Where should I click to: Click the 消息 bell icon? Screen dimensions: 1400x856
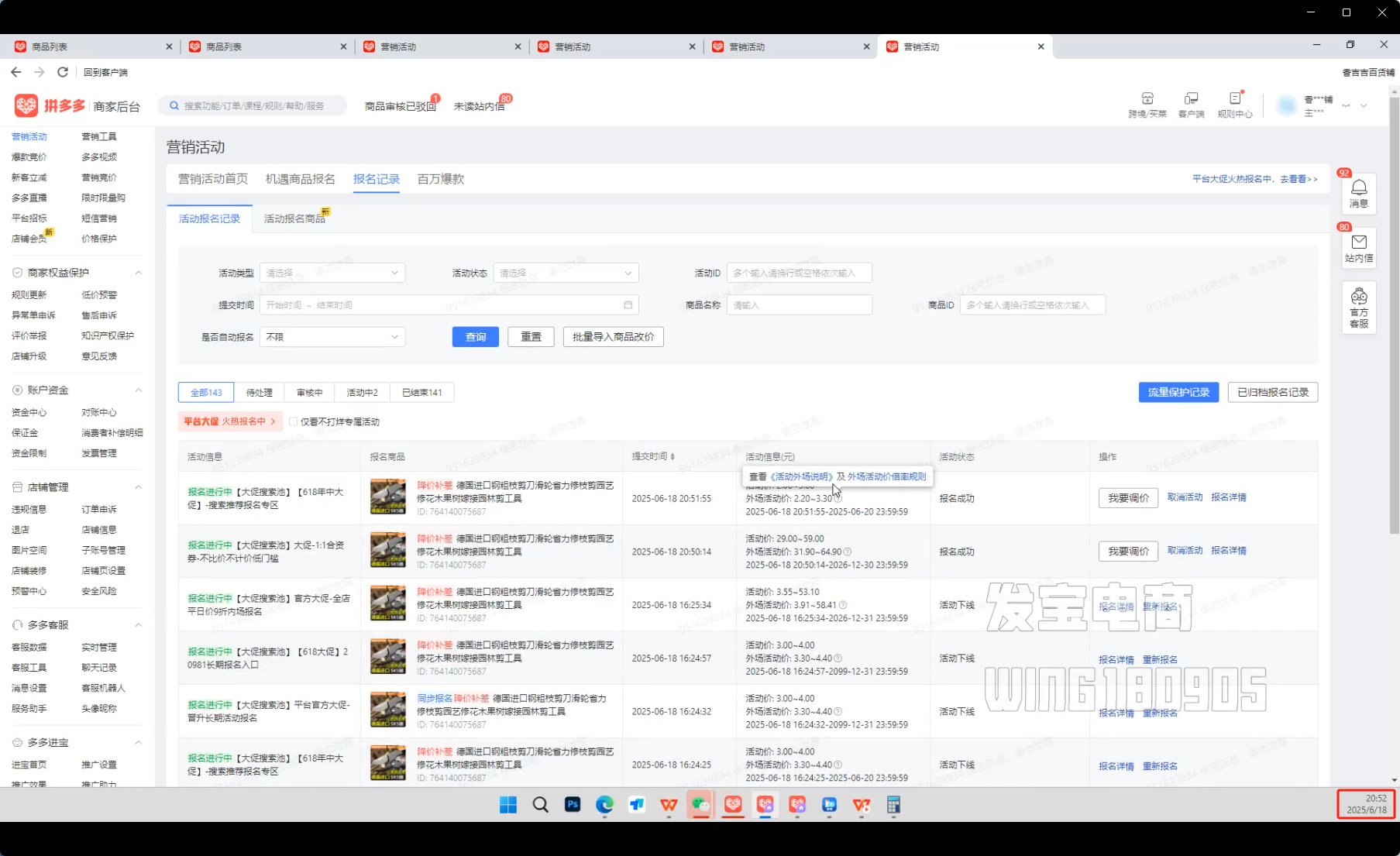coord(1359,188)
